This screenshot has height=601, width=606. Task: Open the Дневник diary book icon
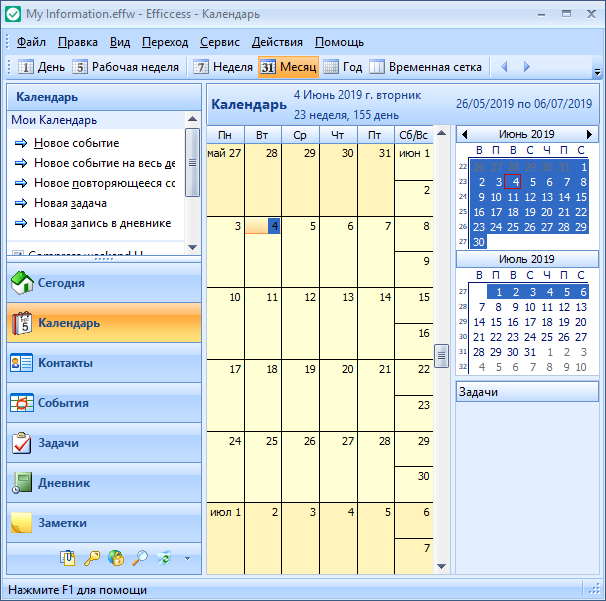[22, 483]
